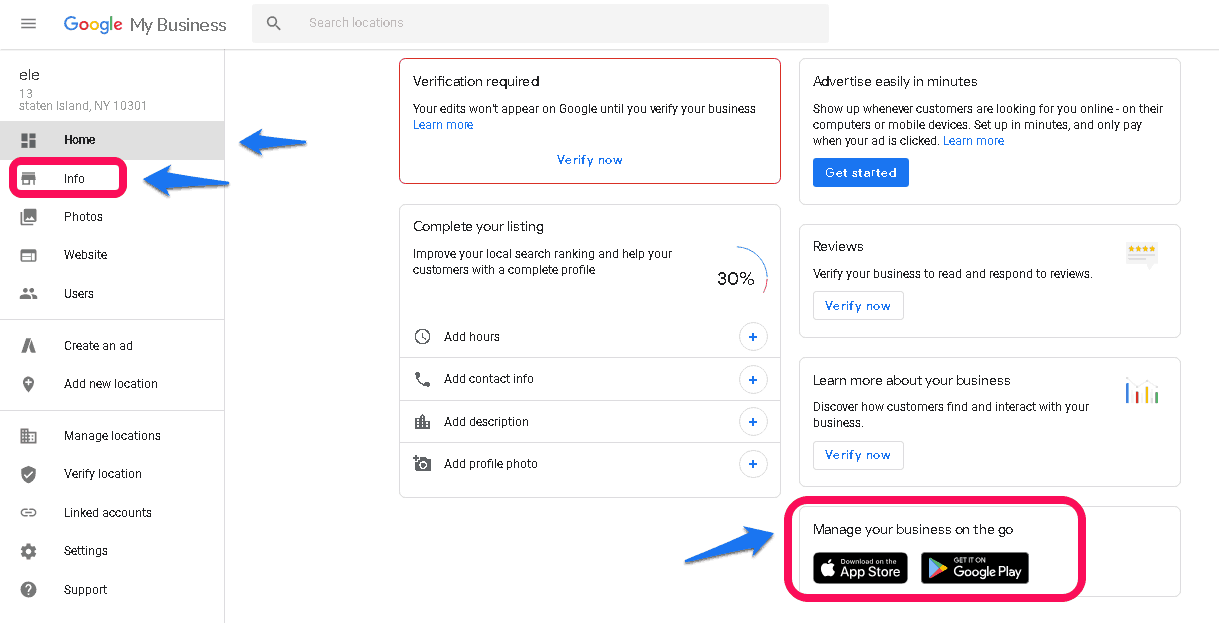The image size is (1219, 634).
Task: Click Learn more in Verification required card
Action: 443,125
